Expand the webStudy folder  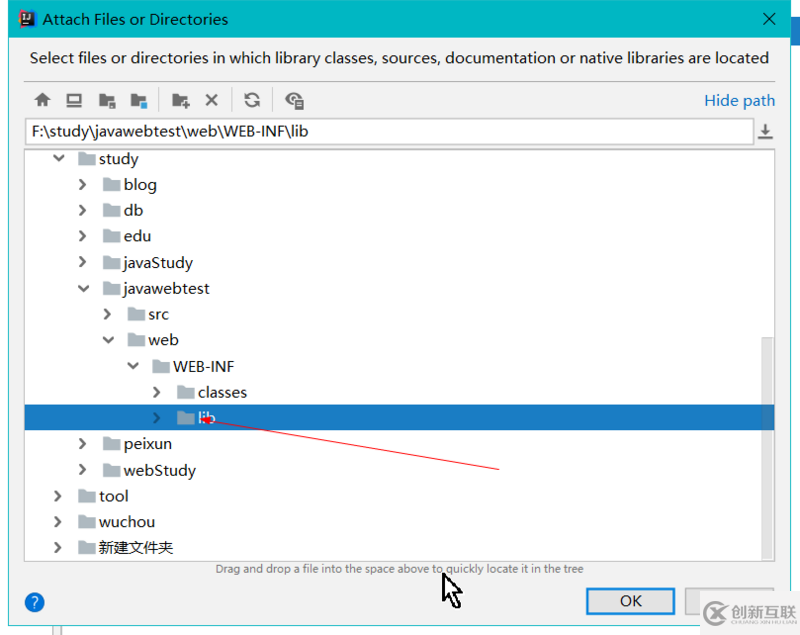click(83, 470)
